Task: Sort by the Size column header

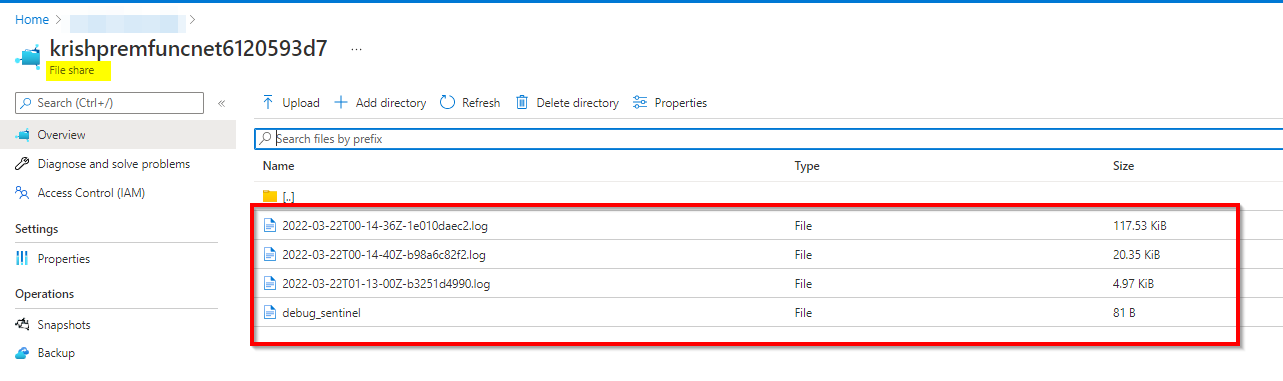Action: (1123, 166)
